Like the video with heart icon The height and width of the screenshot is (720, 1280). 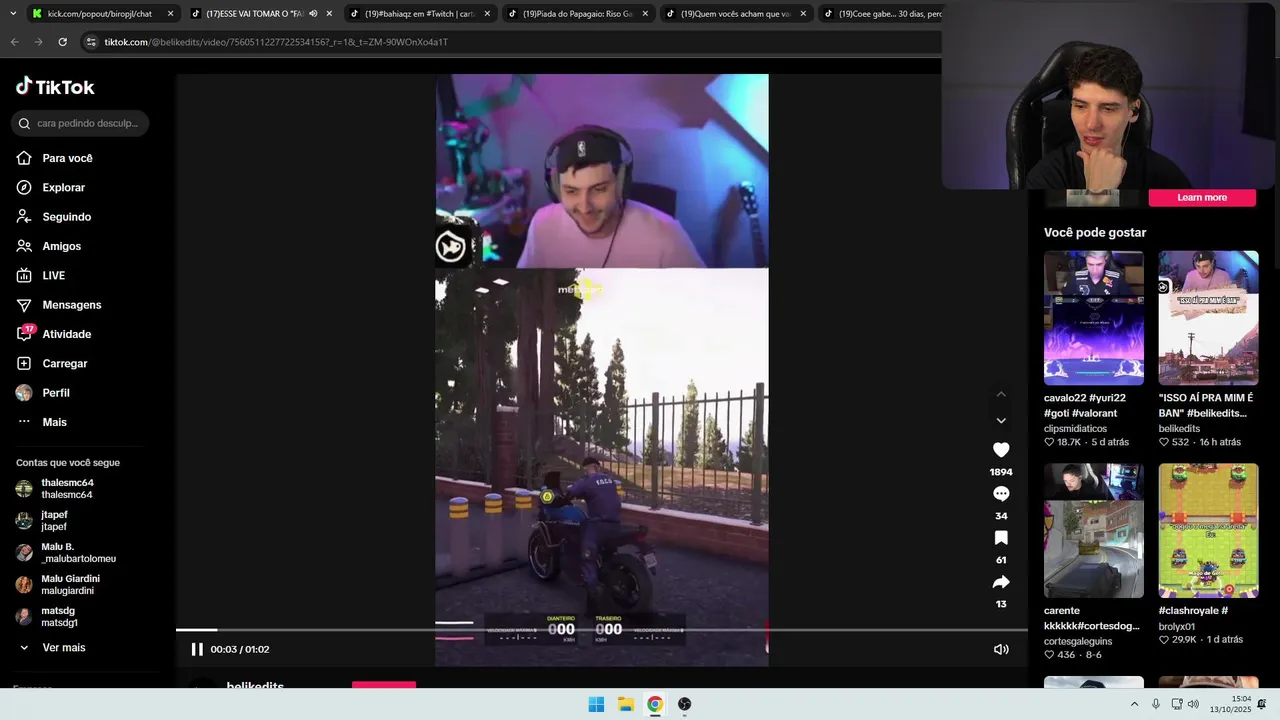(x=1001, y=450)
